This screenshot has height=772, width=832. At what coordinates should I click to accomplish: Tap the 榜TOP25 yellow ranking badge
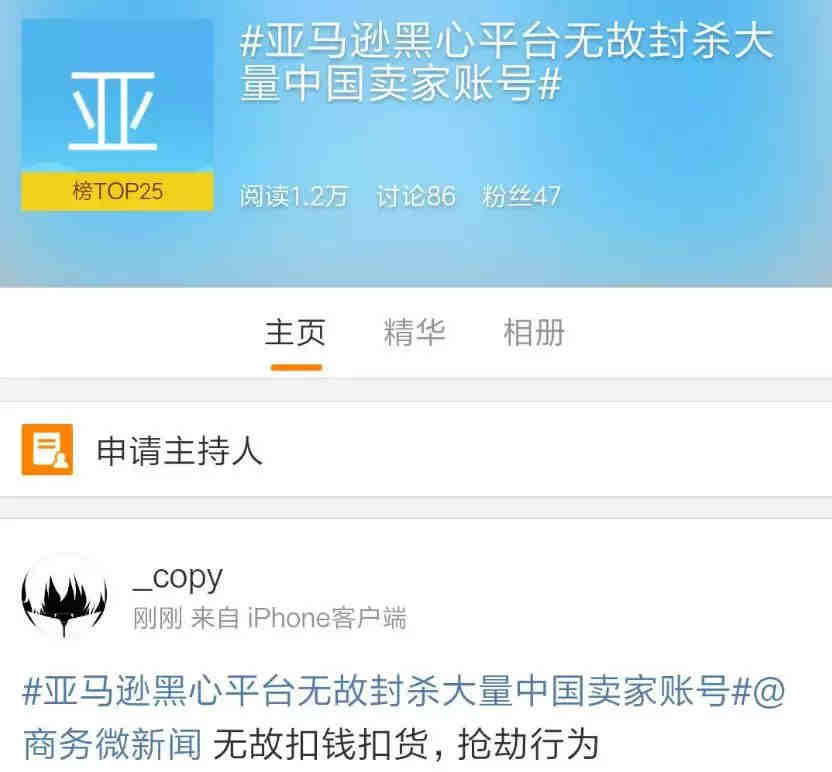(117, 191)
